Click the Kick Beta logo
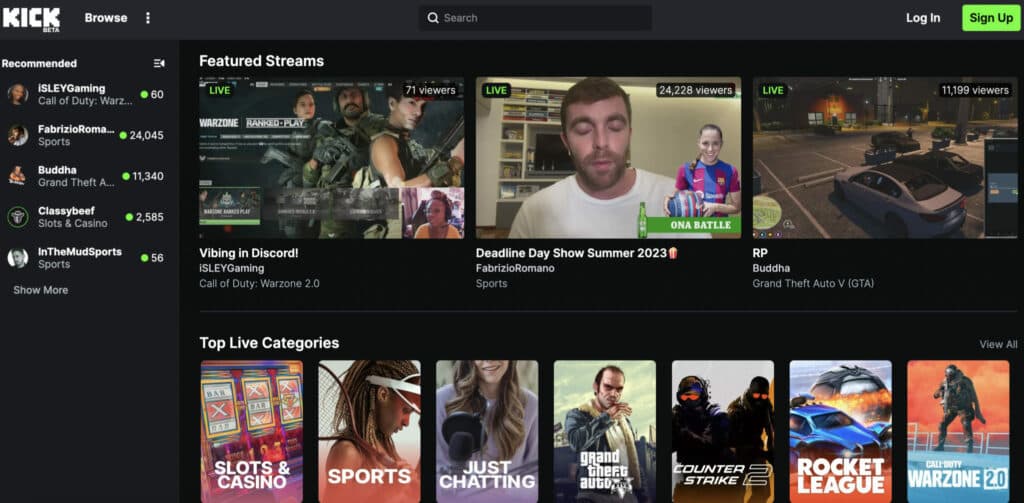1024x503 pixels. [x=31, y=18]
